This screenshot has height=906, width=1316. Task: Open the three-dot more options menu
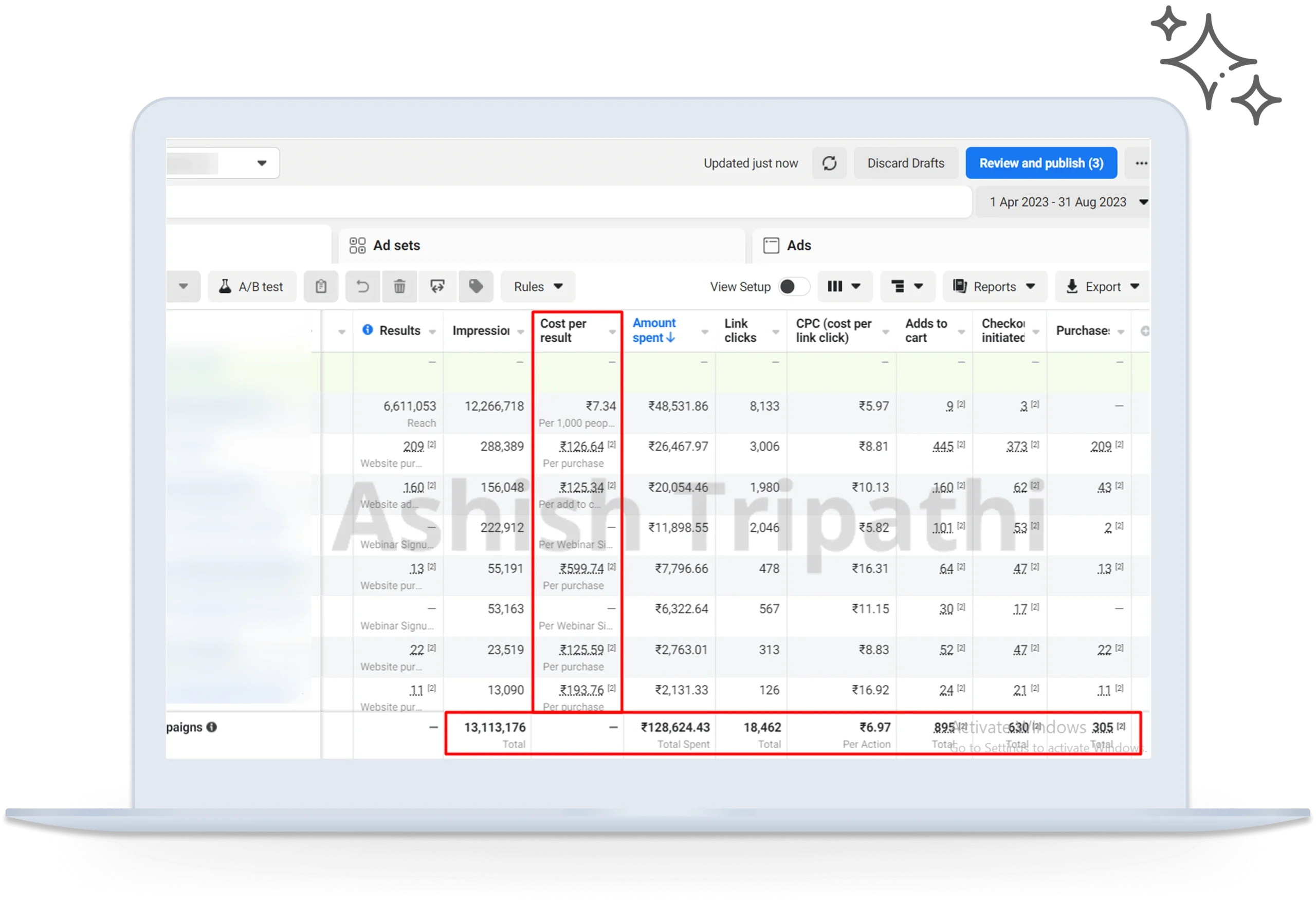click(1141, 163)
